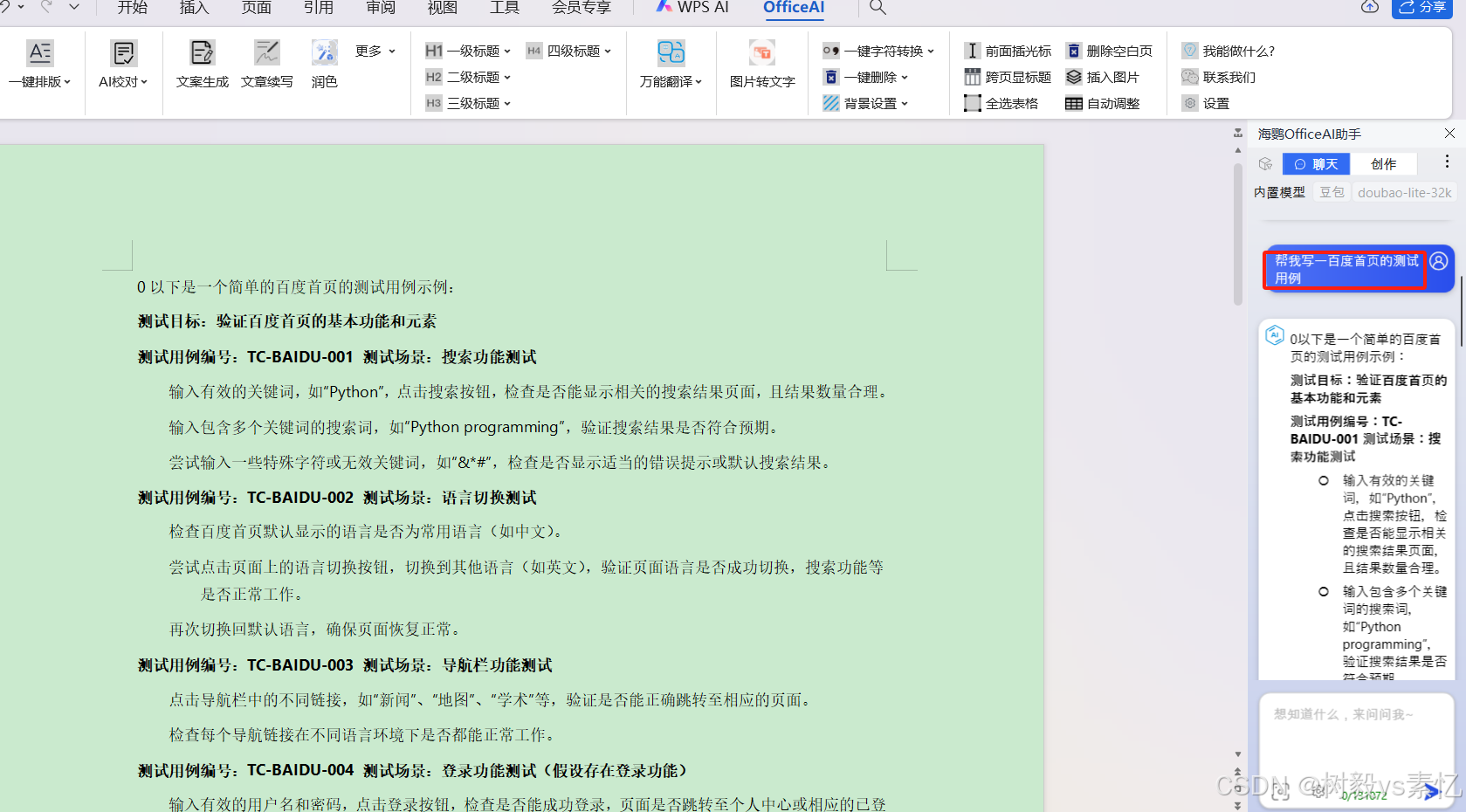Screen dimensions: 1466x812
Task: Open 联系我们 contact item
Action: 1219,77
